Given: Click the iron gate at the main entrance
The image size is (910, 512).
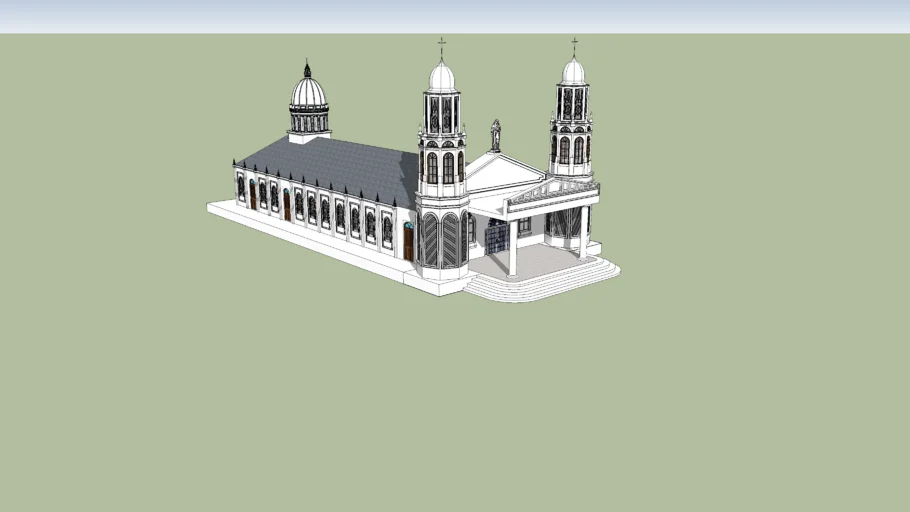Looking at the screenshot, I should coord(496,238).
